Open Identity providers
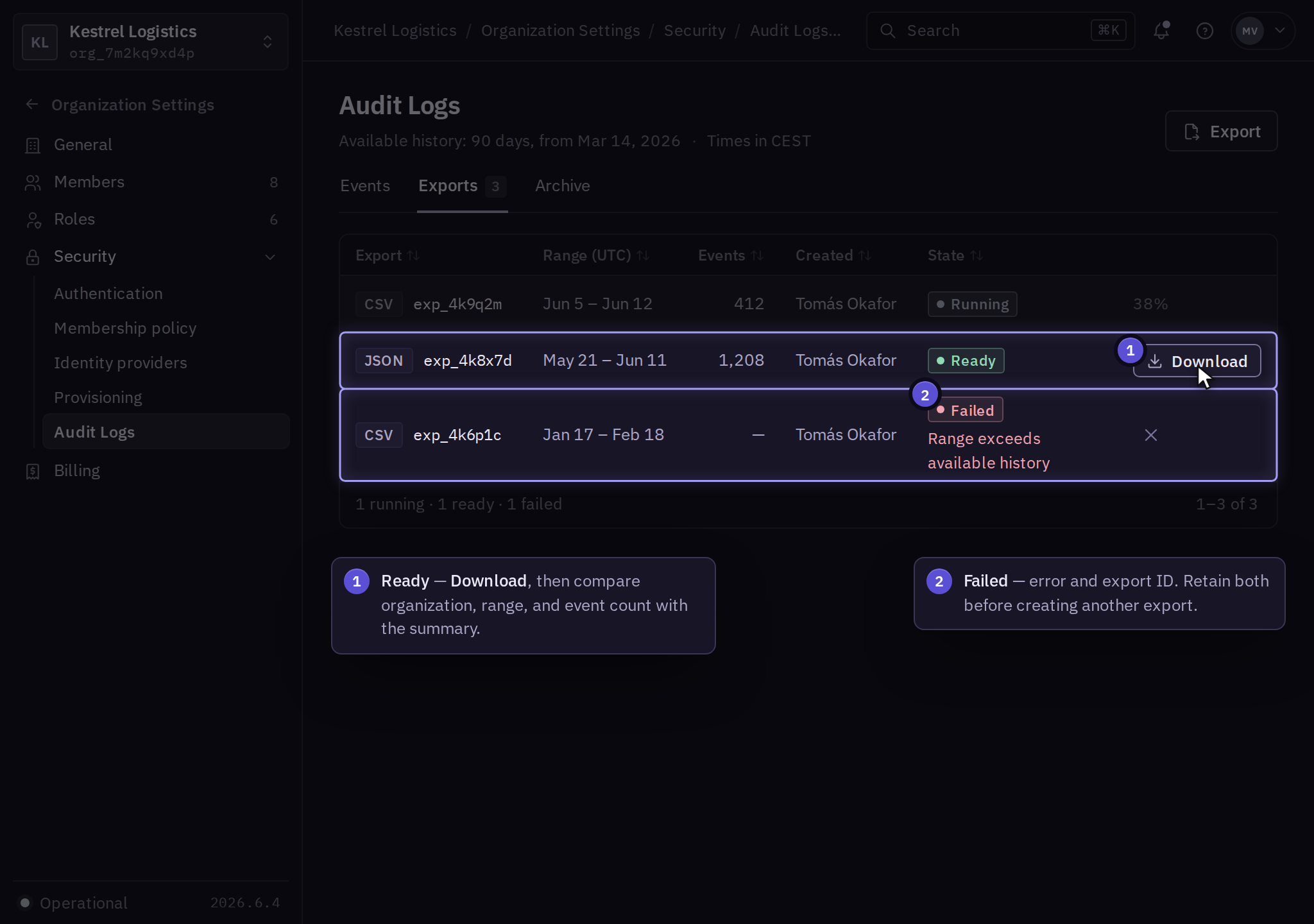This screenshot has width=1314, height=924. 121,363
